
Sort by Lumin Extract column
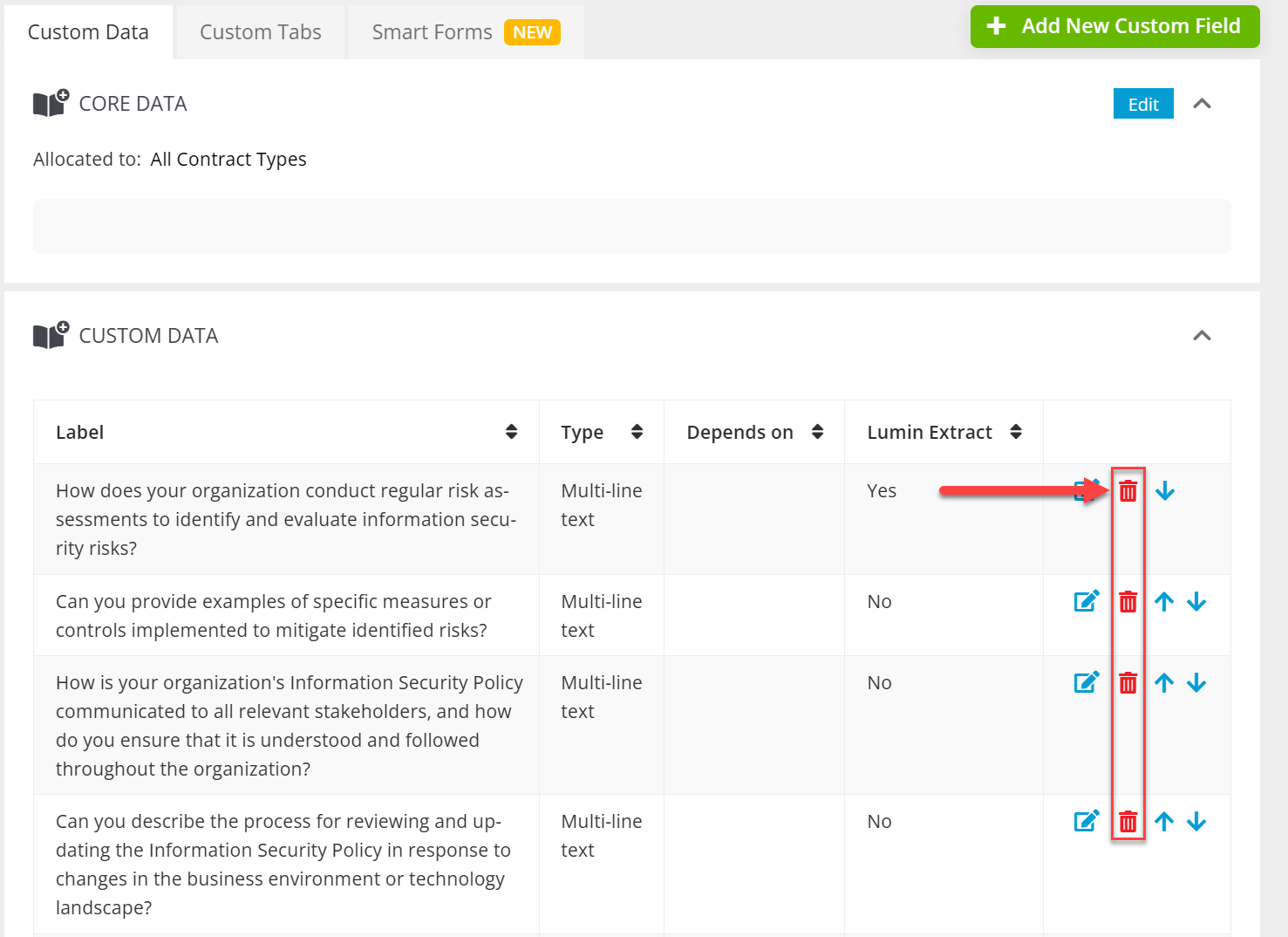point(1015,432)
